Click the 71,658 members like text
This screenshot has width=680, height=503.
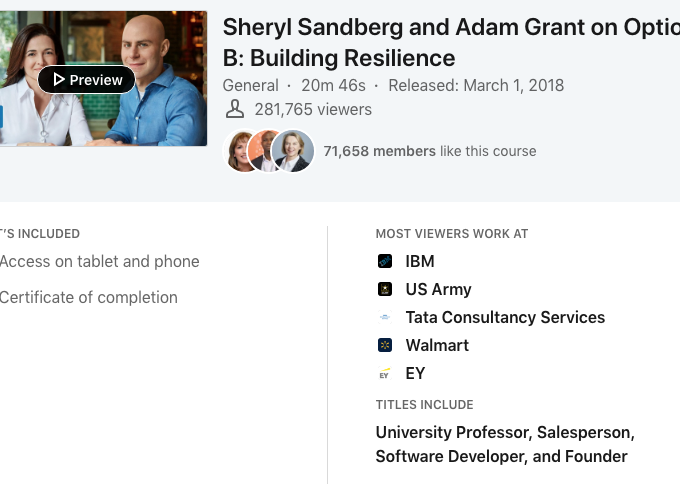click(x=430, y=151)
